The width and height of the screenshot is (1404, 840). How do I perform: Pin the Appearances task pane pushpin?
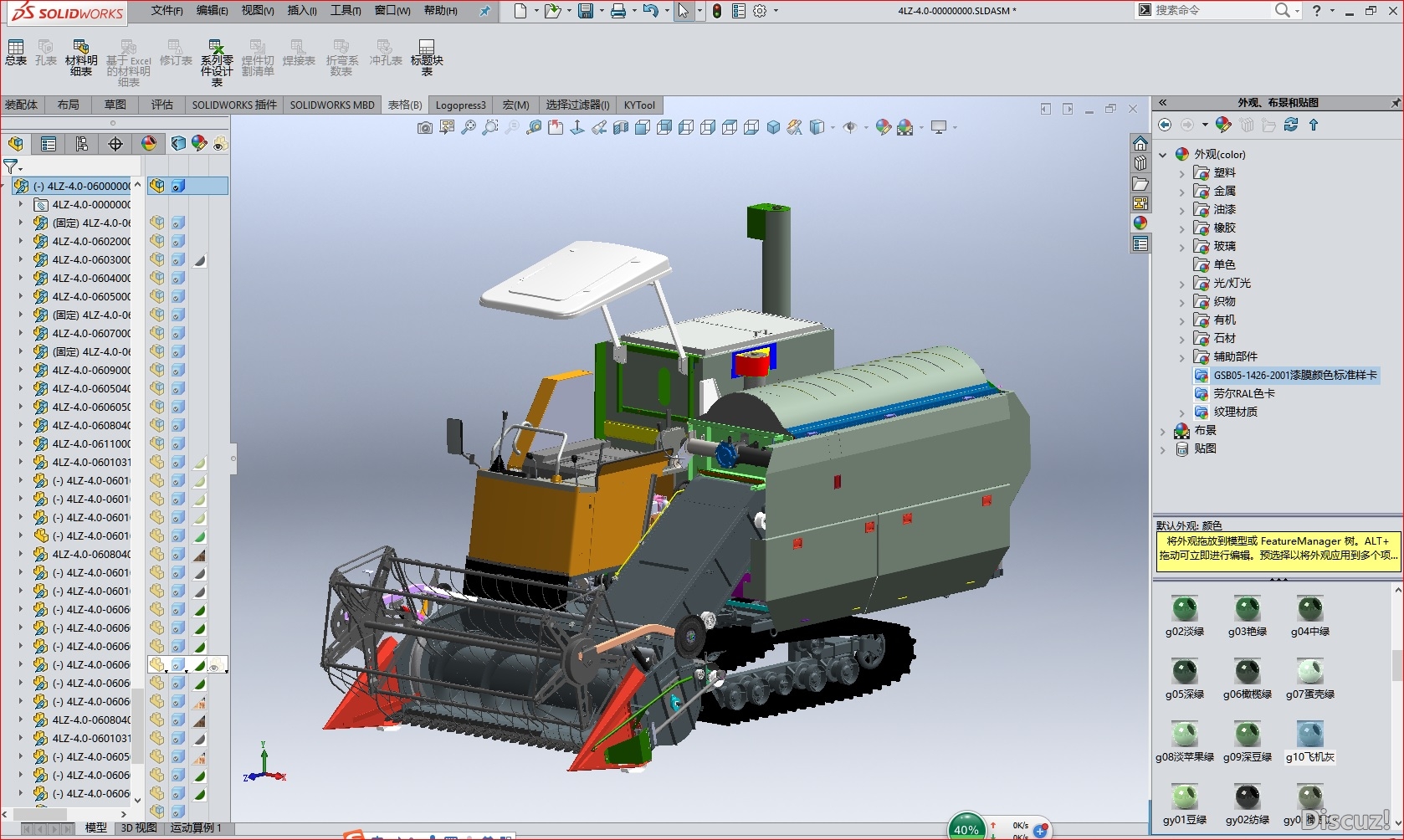(1395, 103)
